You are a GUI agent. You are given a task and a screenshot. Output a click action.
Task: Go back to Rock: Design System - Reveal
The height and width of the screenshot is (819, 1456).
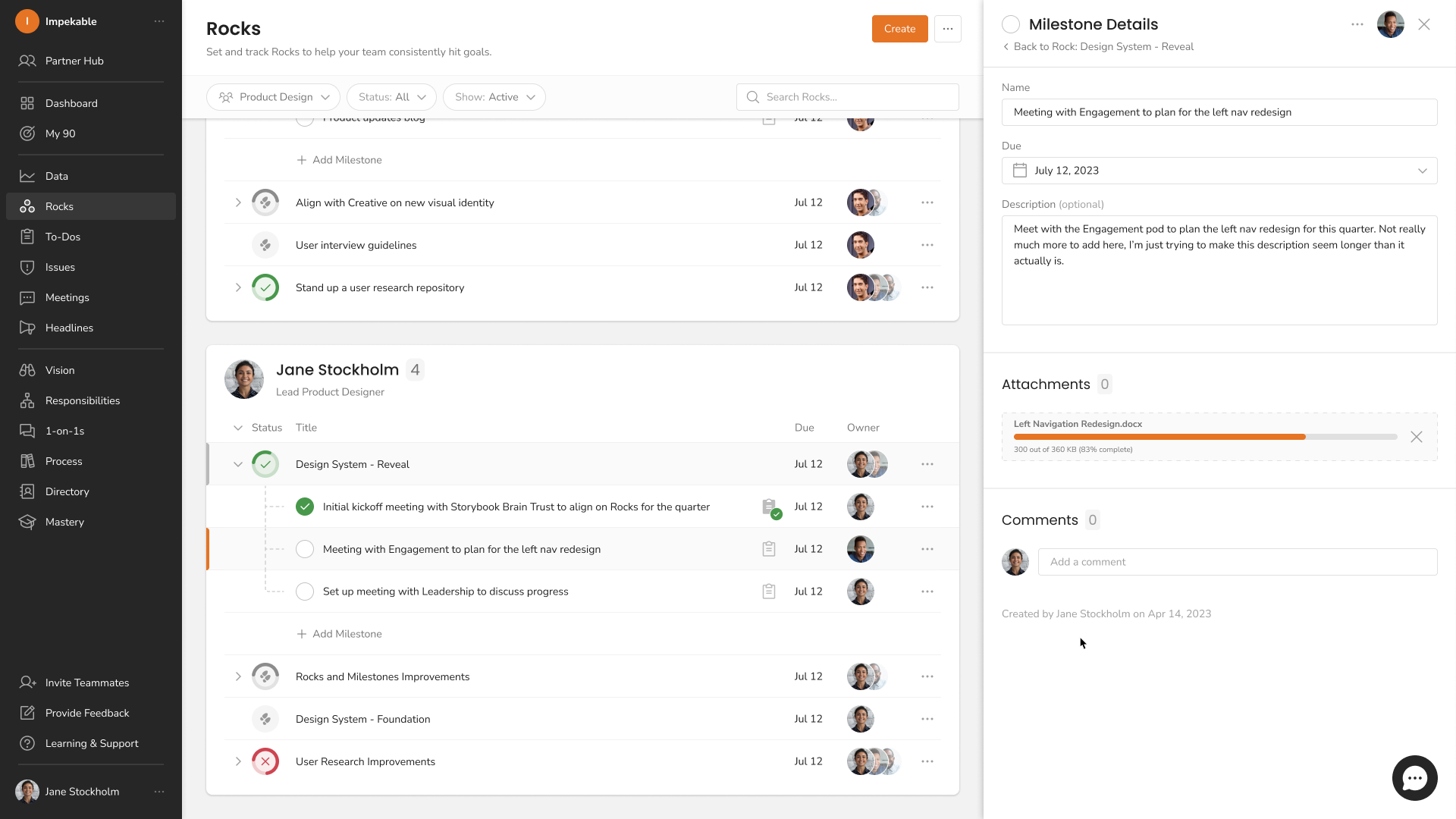coord(1098,47)
